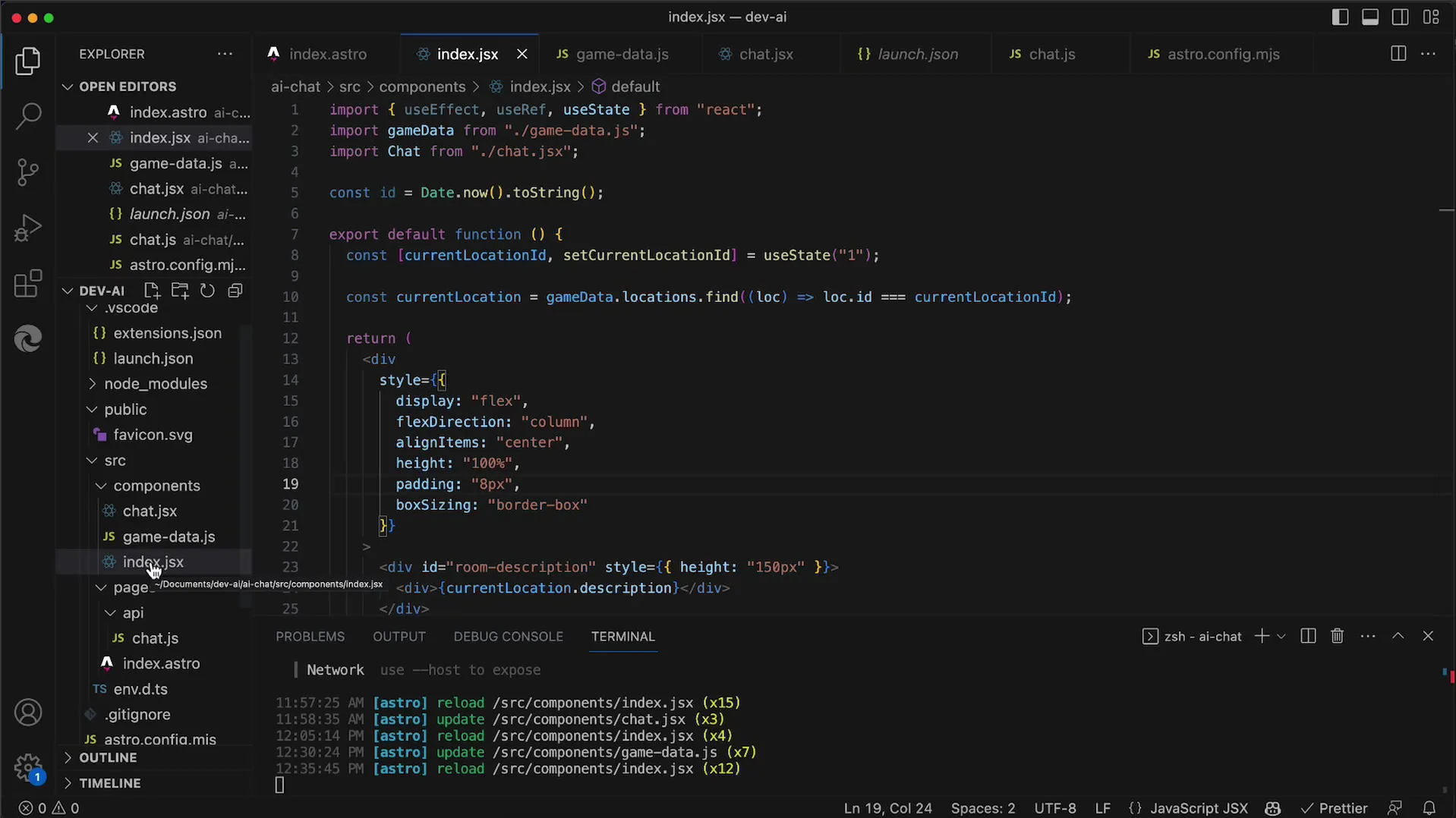Screen dimensions: 1456x818
Task: Refresh the DEV-AI explorer tree
Action: [x=207, y=291]
